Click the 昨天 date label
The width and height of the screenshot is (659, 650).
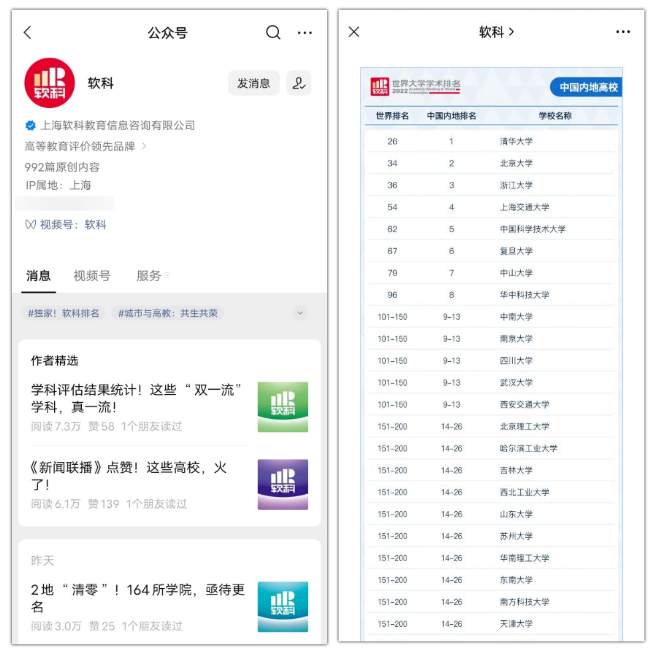click(42, 561)
